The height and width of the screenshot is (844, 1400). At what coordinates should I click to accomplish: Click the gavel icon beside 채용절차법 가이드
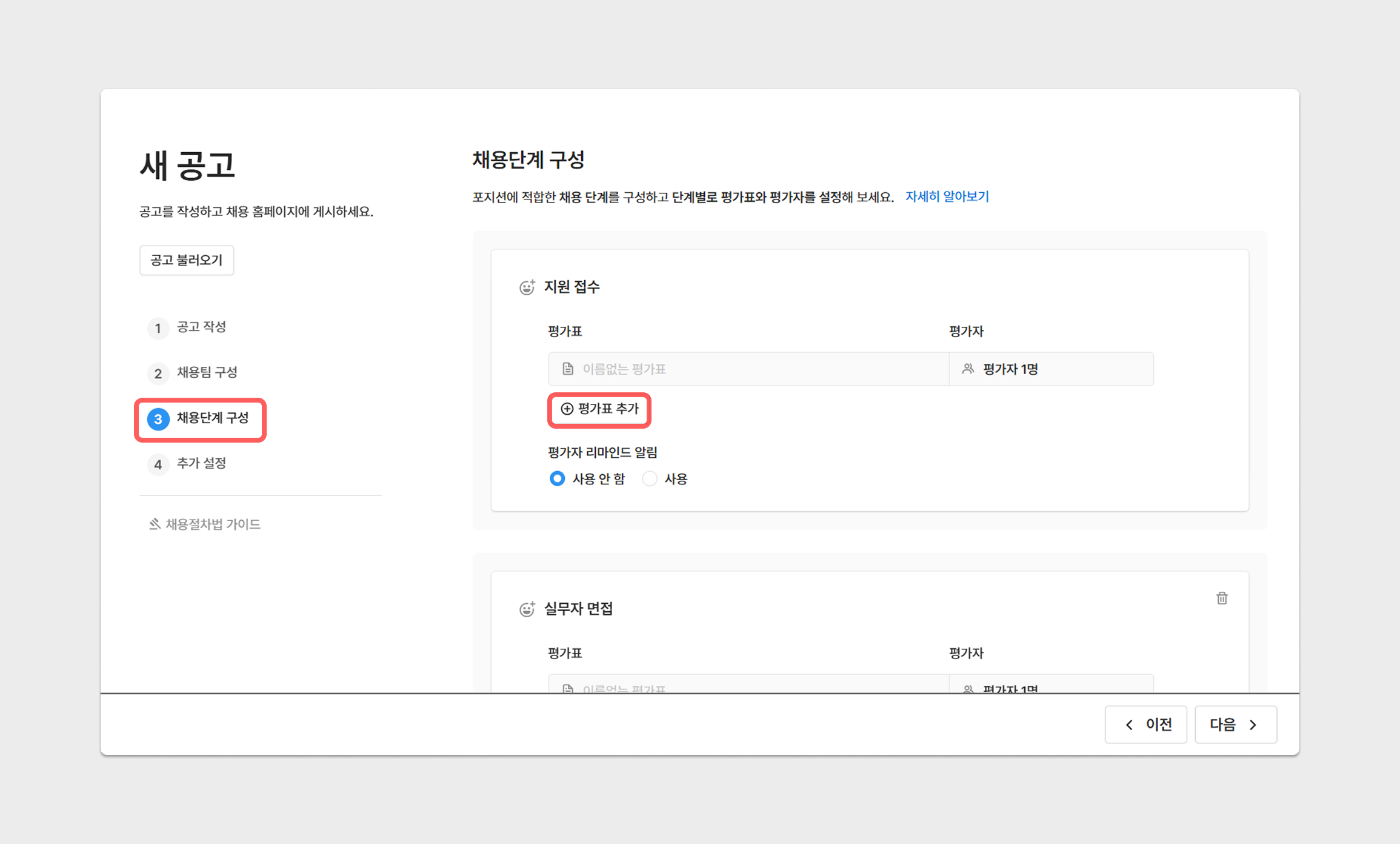click(155, 524)
